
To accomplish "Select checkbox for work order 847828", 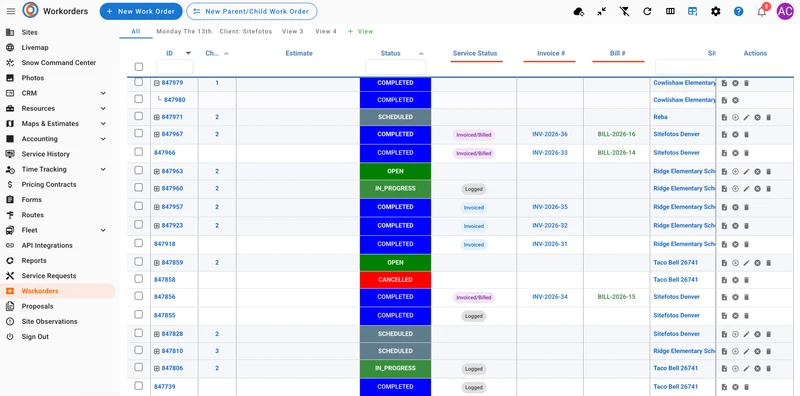I will click(x=139, y=333).
